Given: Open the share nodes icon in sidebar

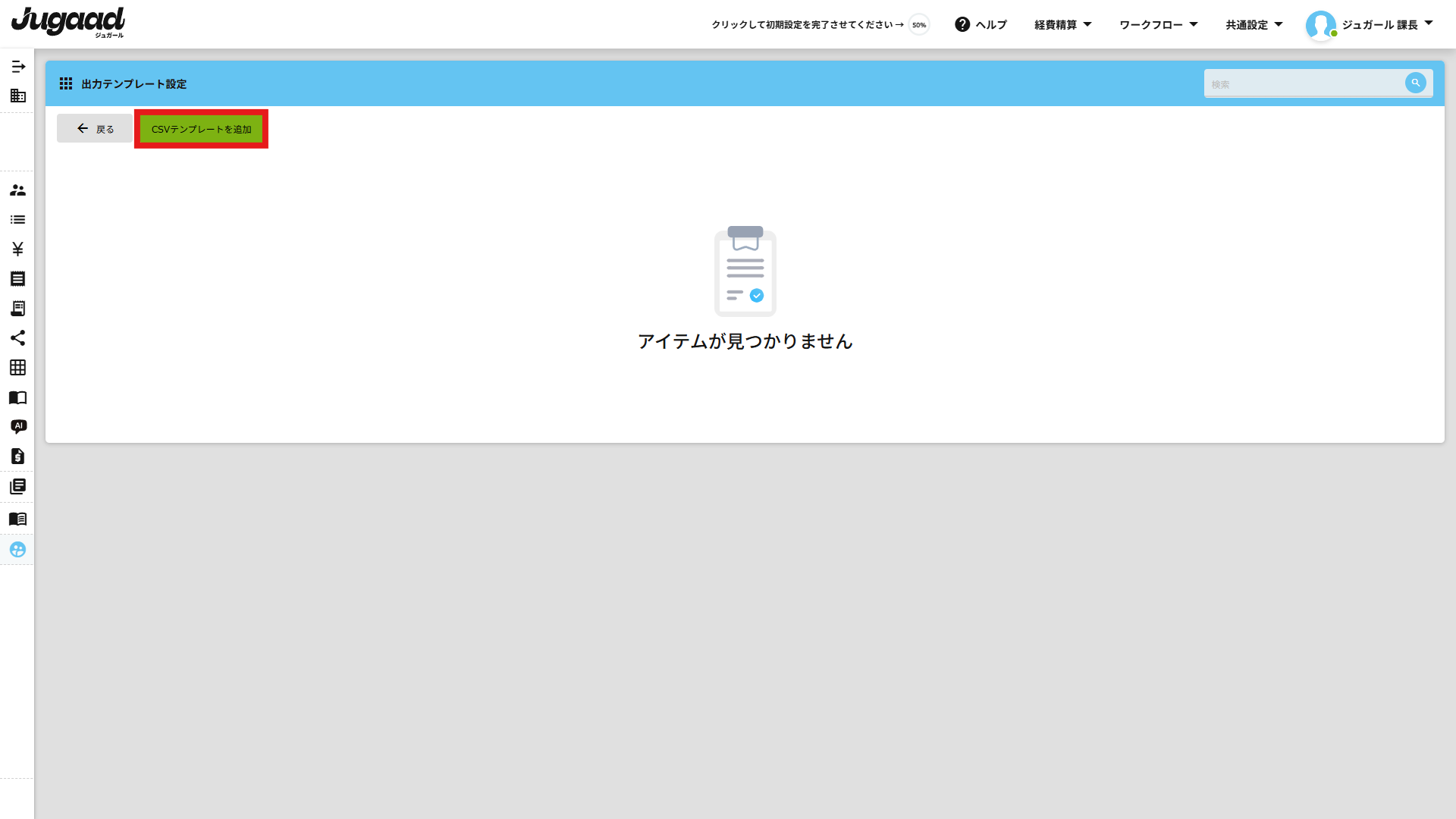Looking at the screenshot, I should [x=18, y=338].
